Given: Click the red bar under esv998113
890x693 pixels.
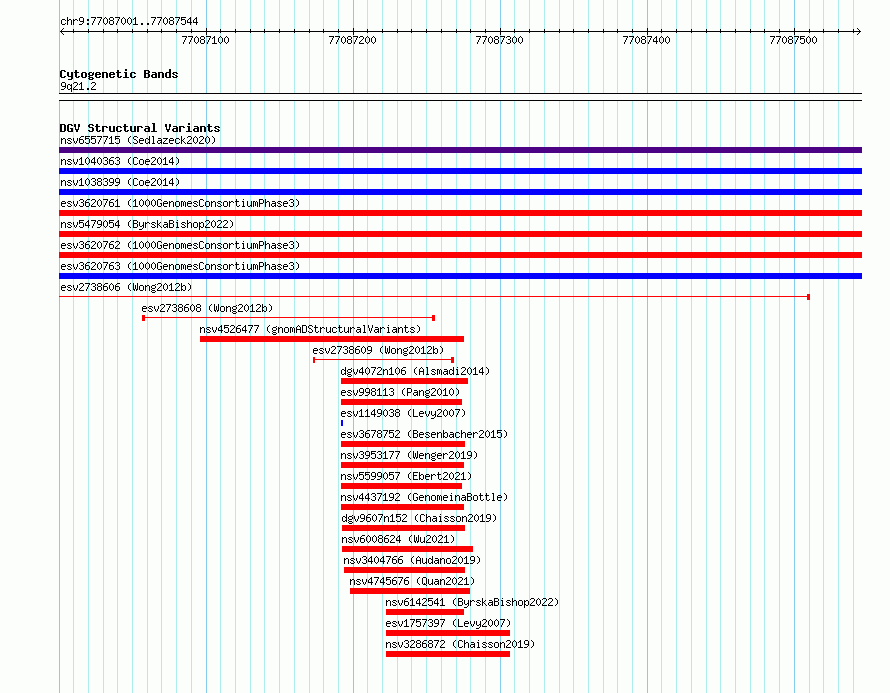Looking at the screenshot, I should coord(401,402).
